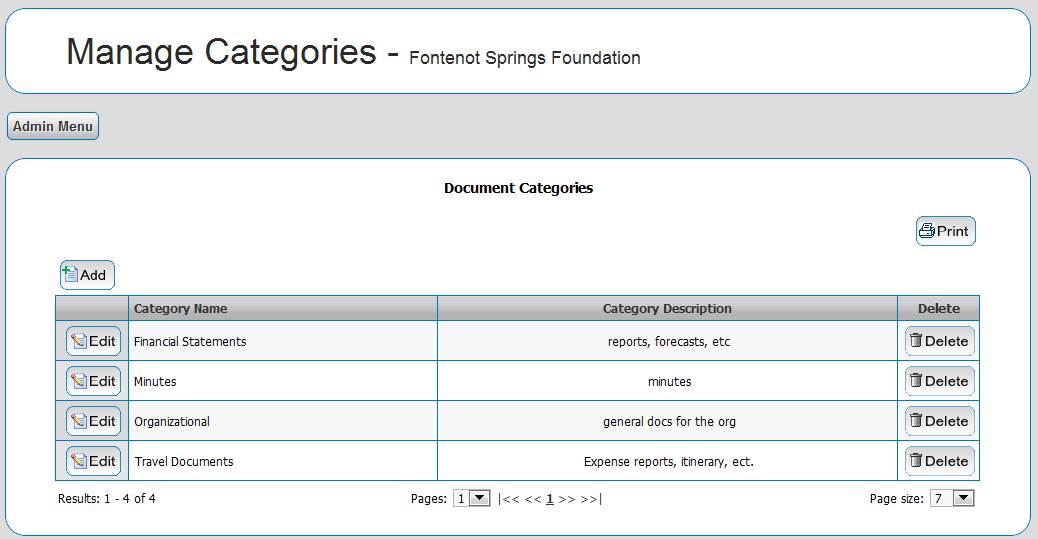Delete the Minutes category
This screenshot has width=1038, height=539.
coord(939,381)
